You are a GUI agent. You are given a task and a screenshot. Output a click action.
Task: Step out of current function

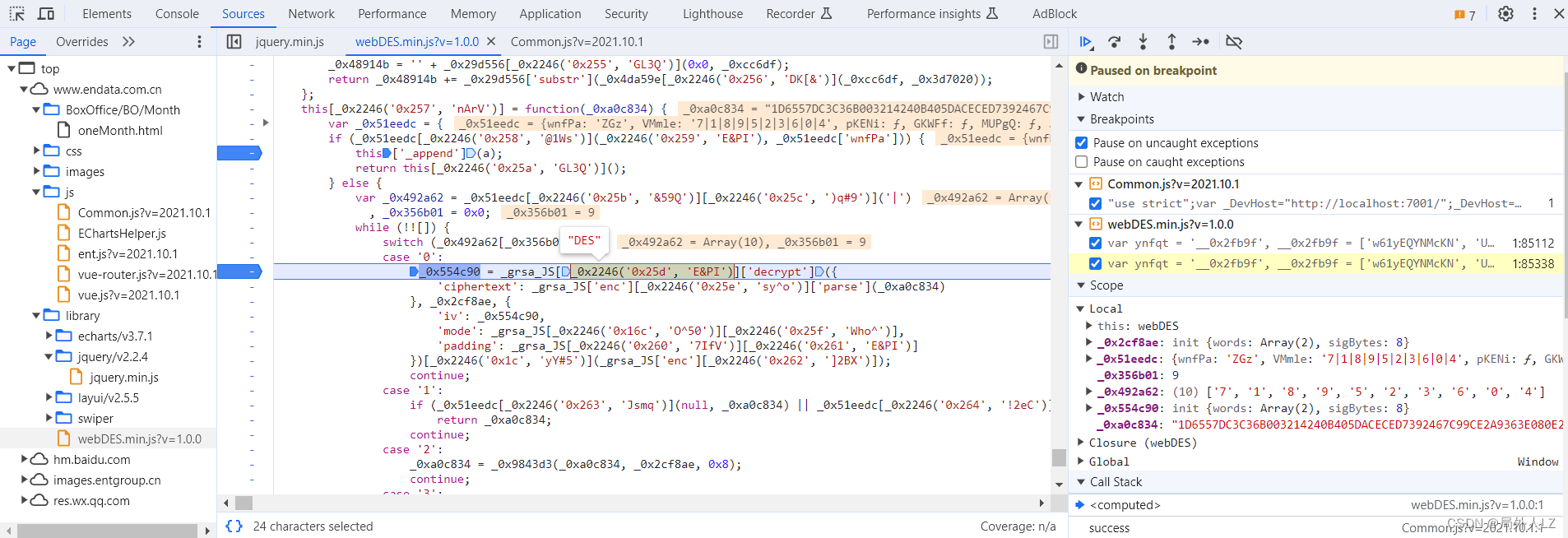pyautogui.click(x=1171, y=42)
